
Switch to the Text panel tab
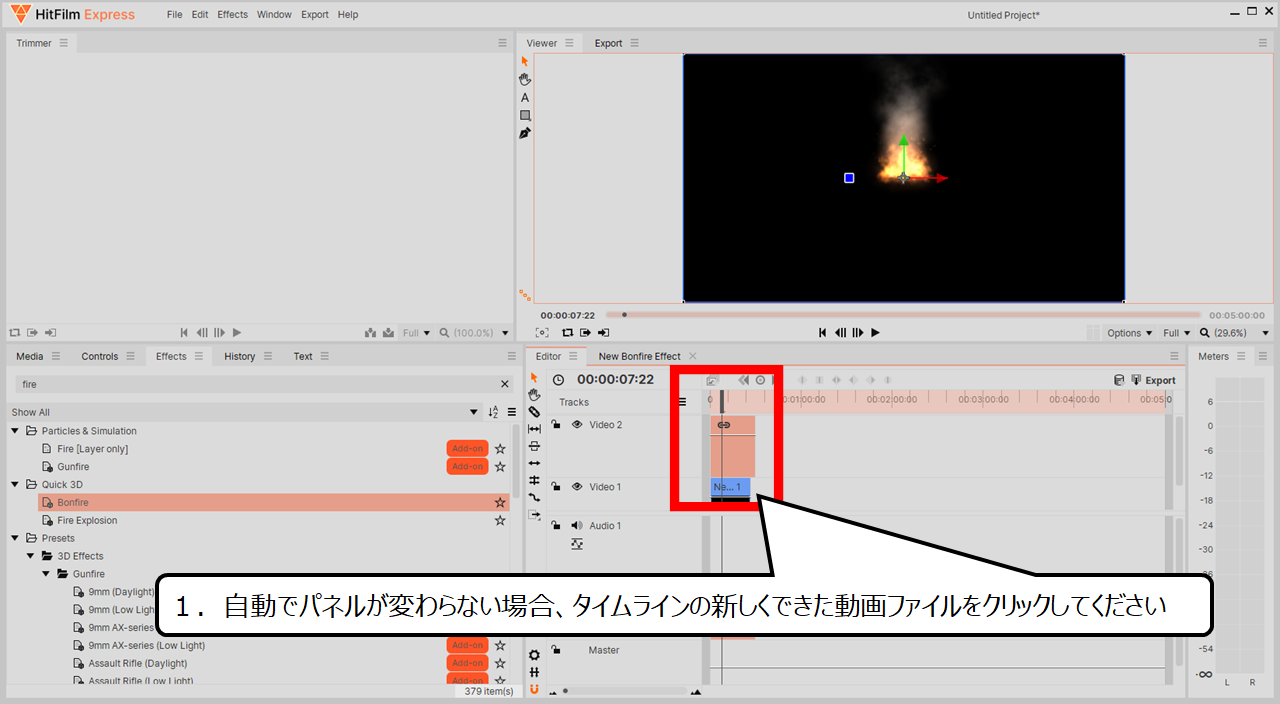(x=303, y=356)
